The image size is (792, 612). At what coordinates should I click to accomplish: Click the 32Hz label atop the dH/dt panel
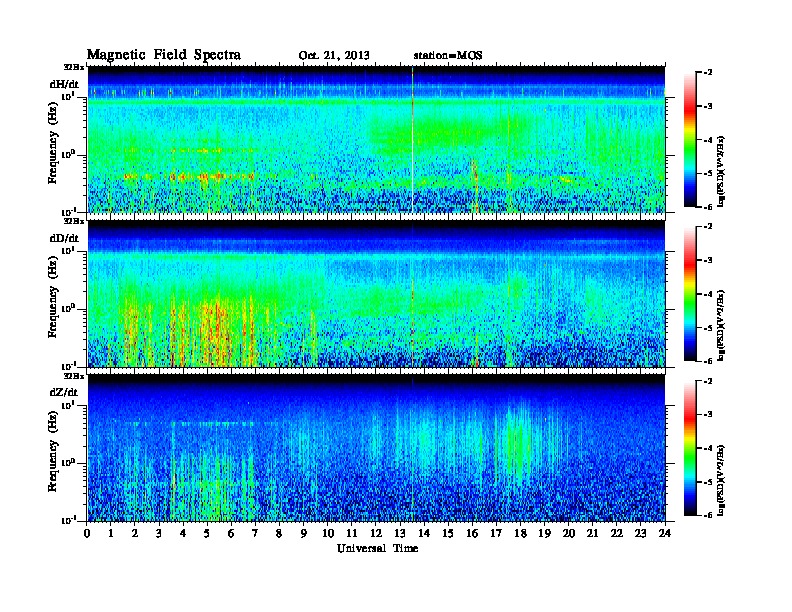click(74, 67)
